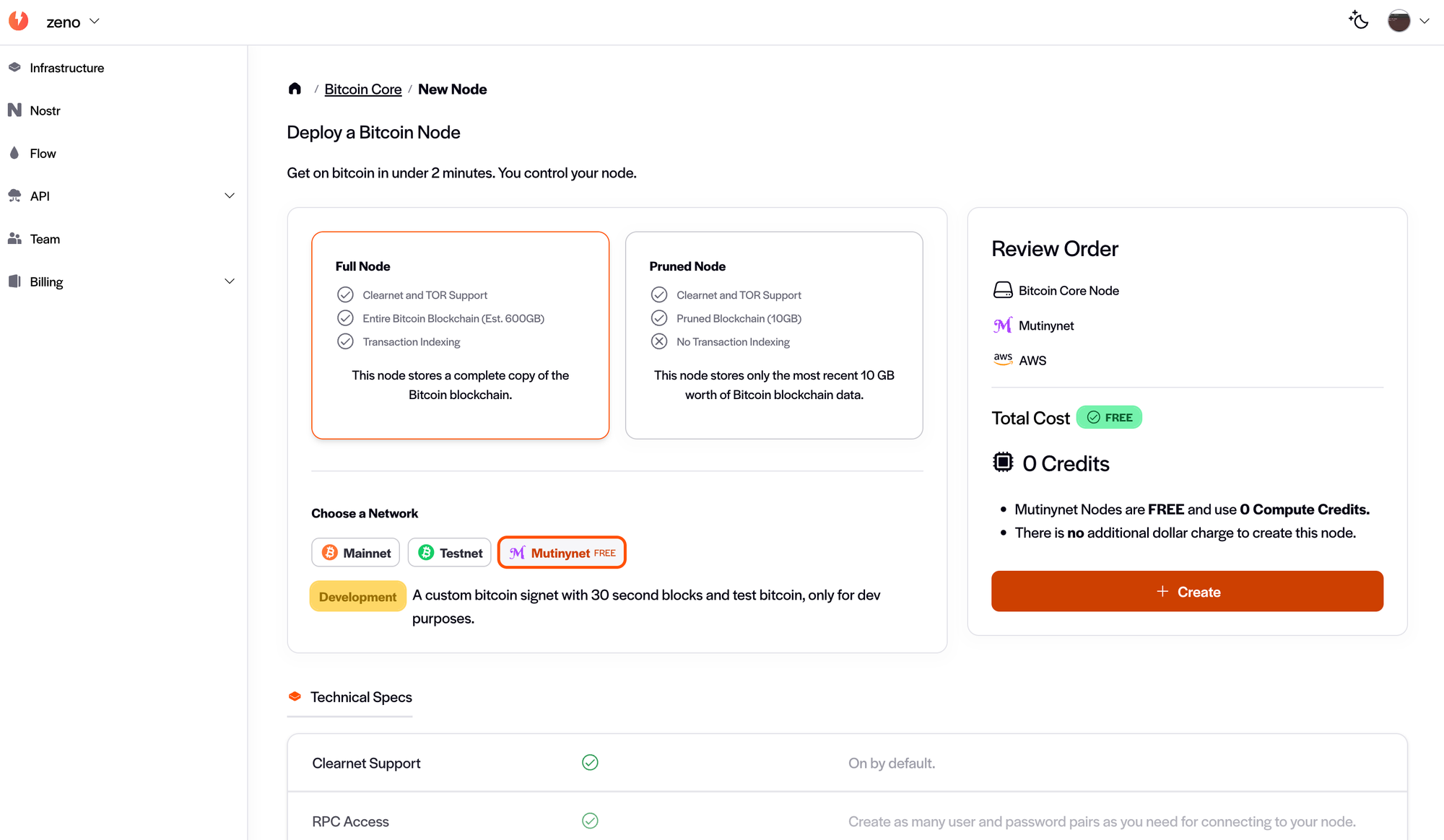
Task: Follow the Bitcoin Core breadcrumb link
Action: pos(362,89)
